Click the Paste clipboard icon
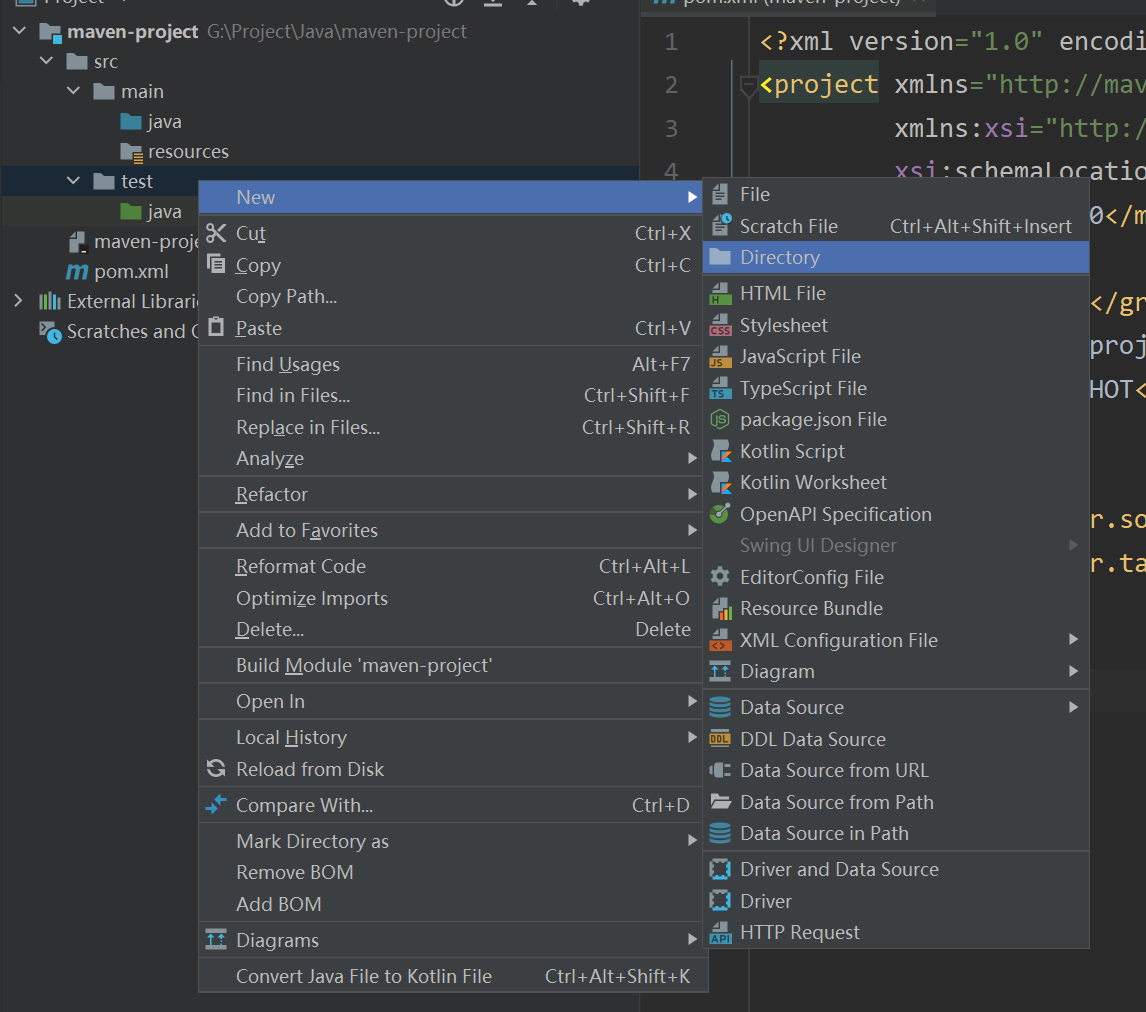The height and width of the screenshot is (1012, 1146). click(216, 327)
